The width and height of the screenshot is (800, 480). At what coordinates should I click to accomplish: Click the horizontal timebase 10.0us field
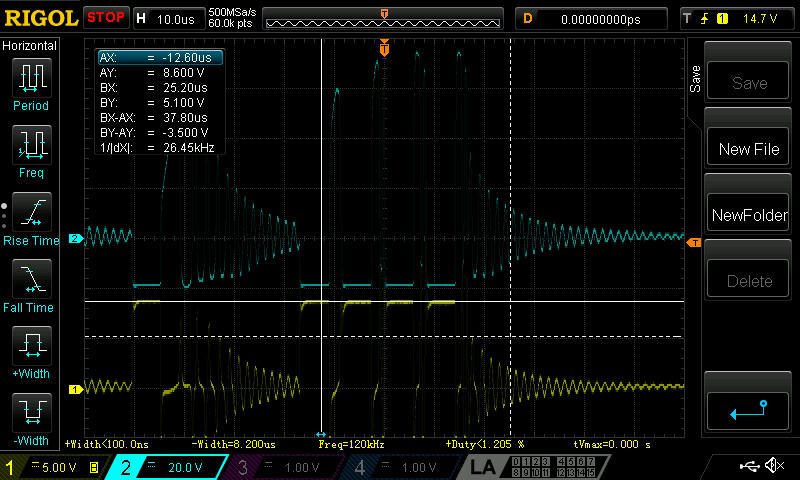[167, 19]
